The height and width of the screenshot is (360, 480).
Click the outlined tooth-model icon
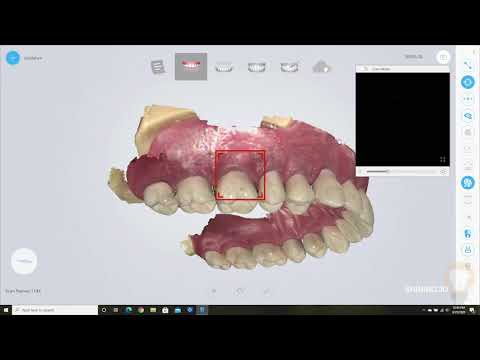468,249
